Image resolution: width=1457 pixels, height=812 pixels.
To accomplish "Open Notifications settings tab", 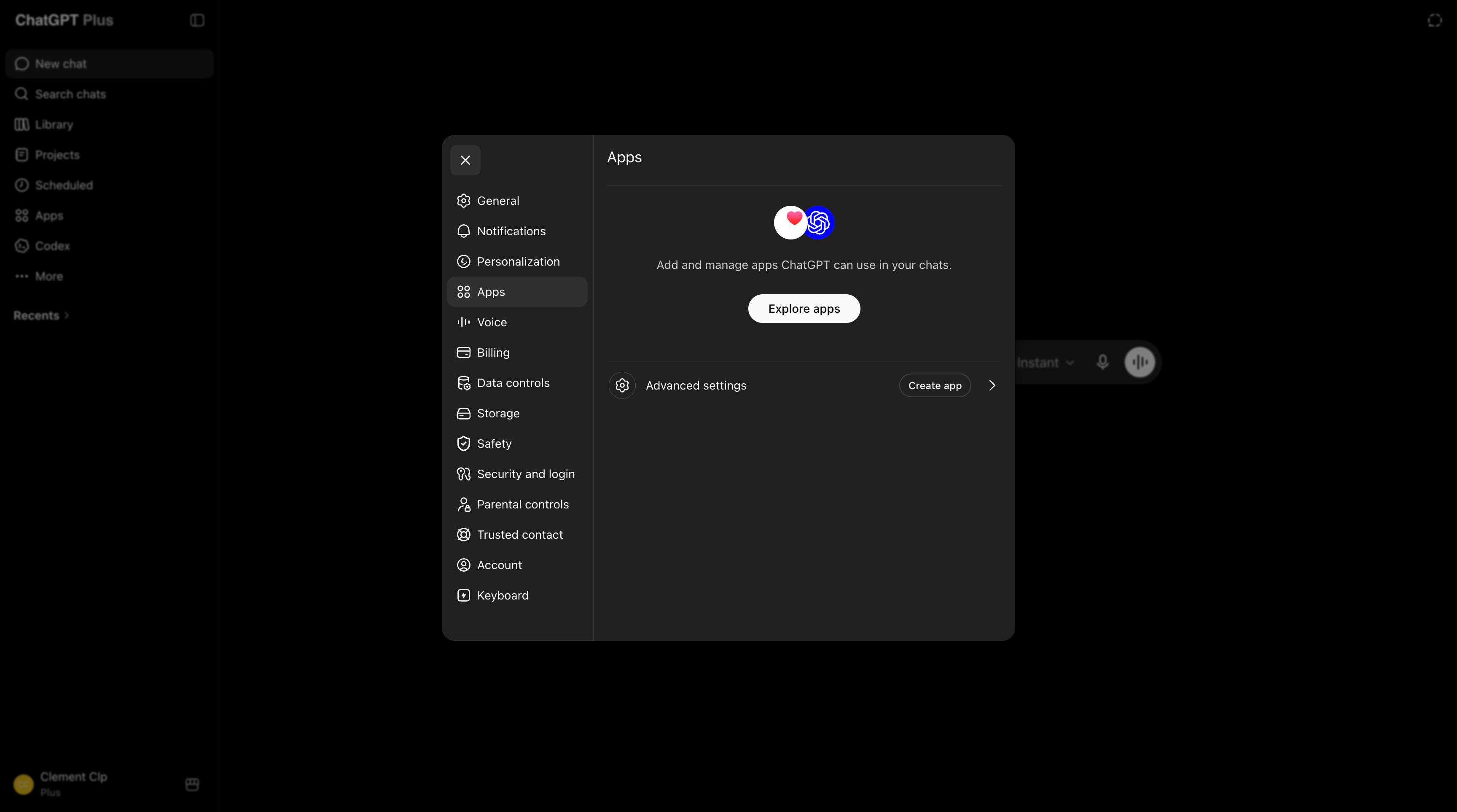I will point(517,231).
